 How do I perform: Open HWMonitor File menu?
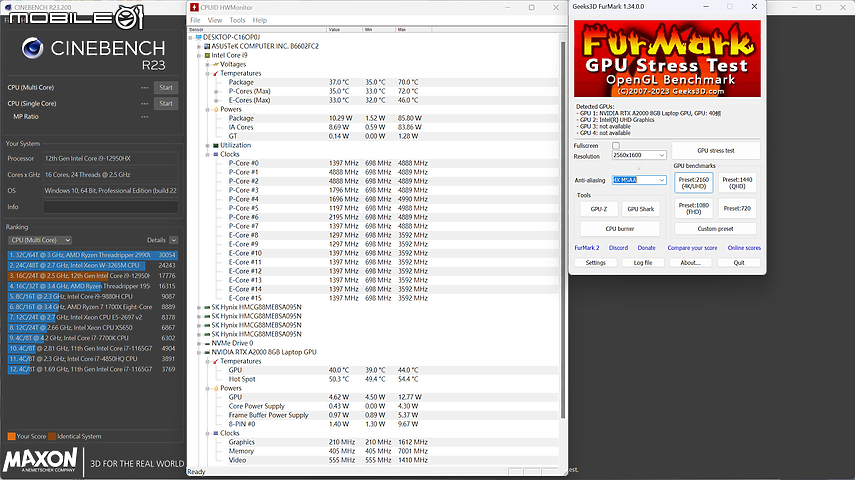[195, 20]
